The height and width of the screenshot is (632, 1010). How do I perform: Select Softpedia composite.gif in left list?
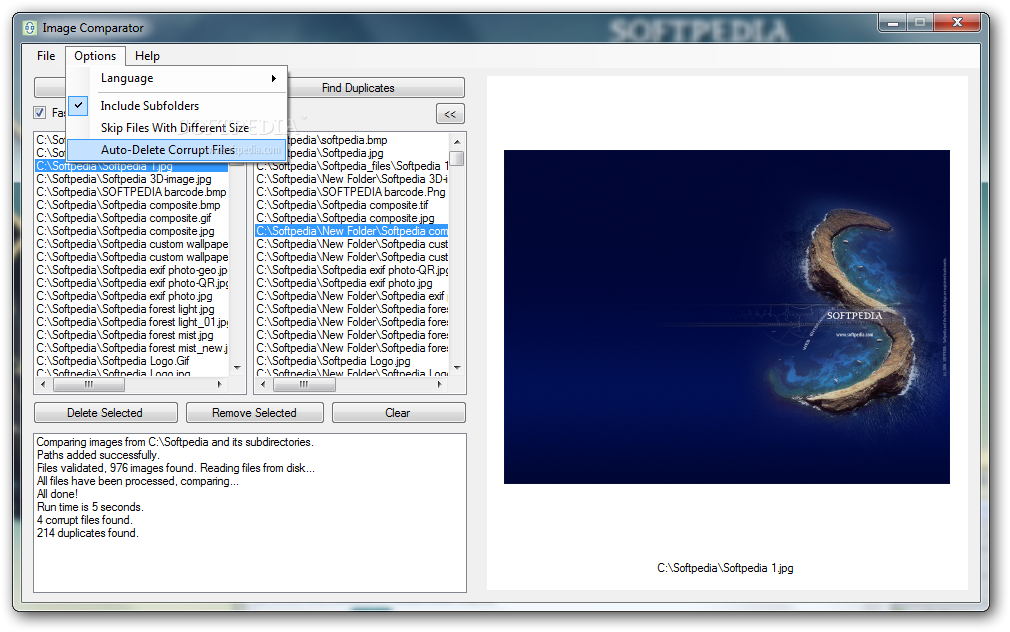(132, 218)
